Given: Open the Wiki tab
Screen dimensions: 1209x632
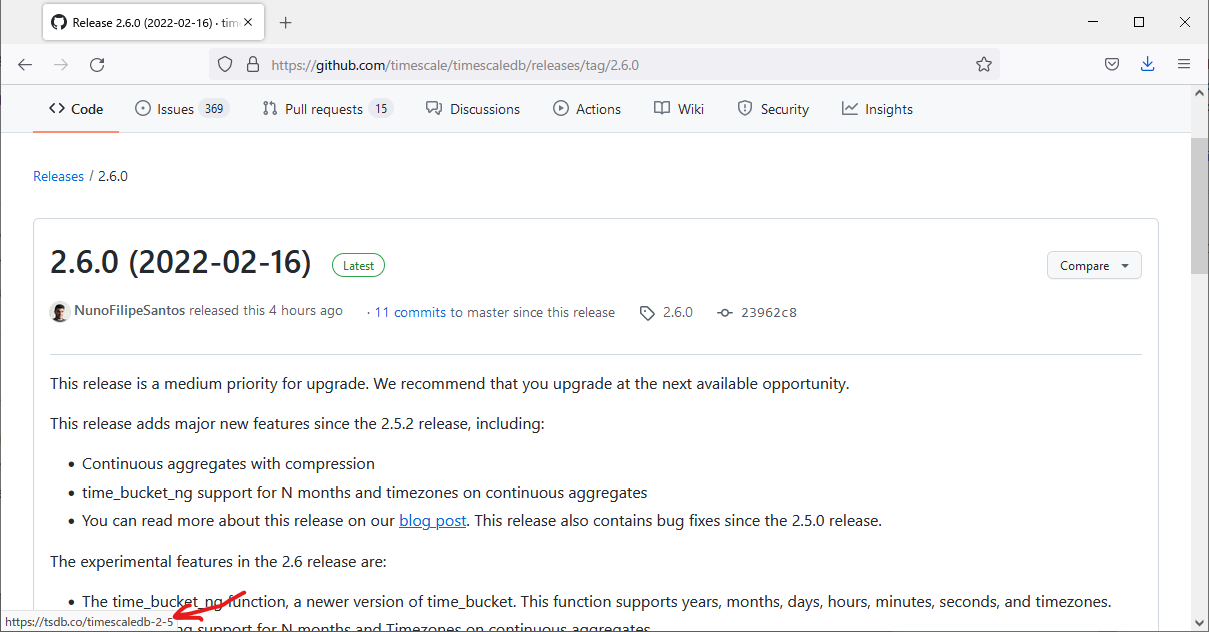Looking at the screenshot, I should [x=679, y=109].
